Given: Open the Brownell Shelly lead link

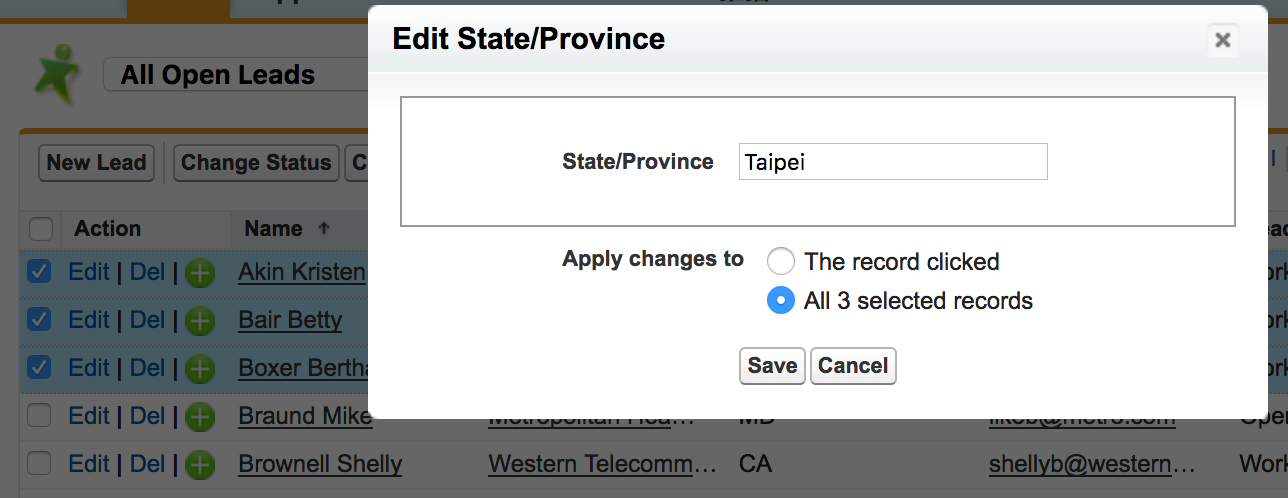Looking at the screenshot, I should (320, 465).
